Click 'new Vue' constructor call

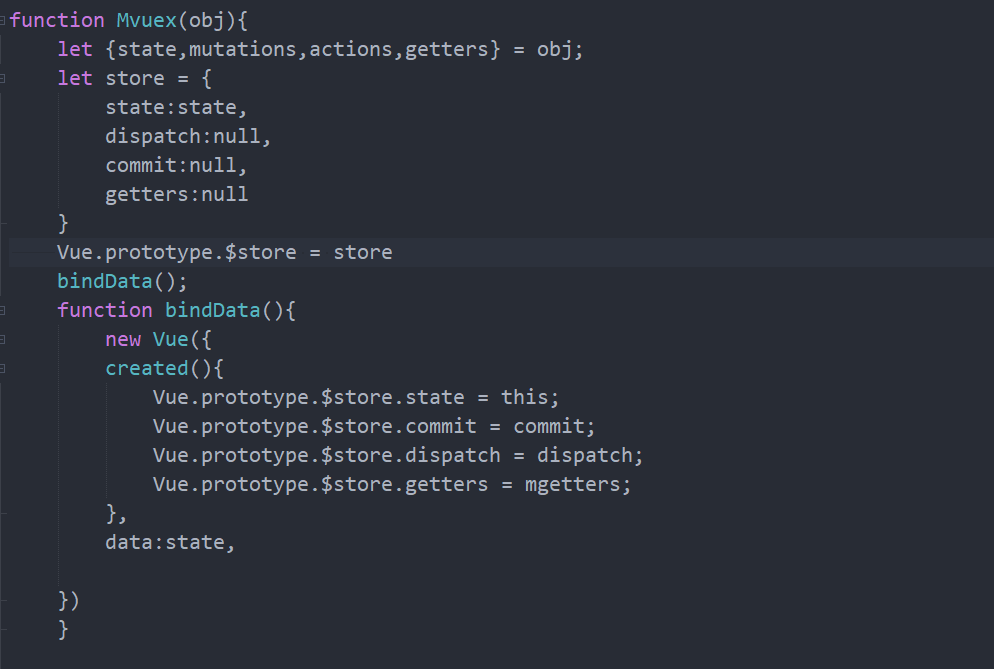[x=152, y=339]
